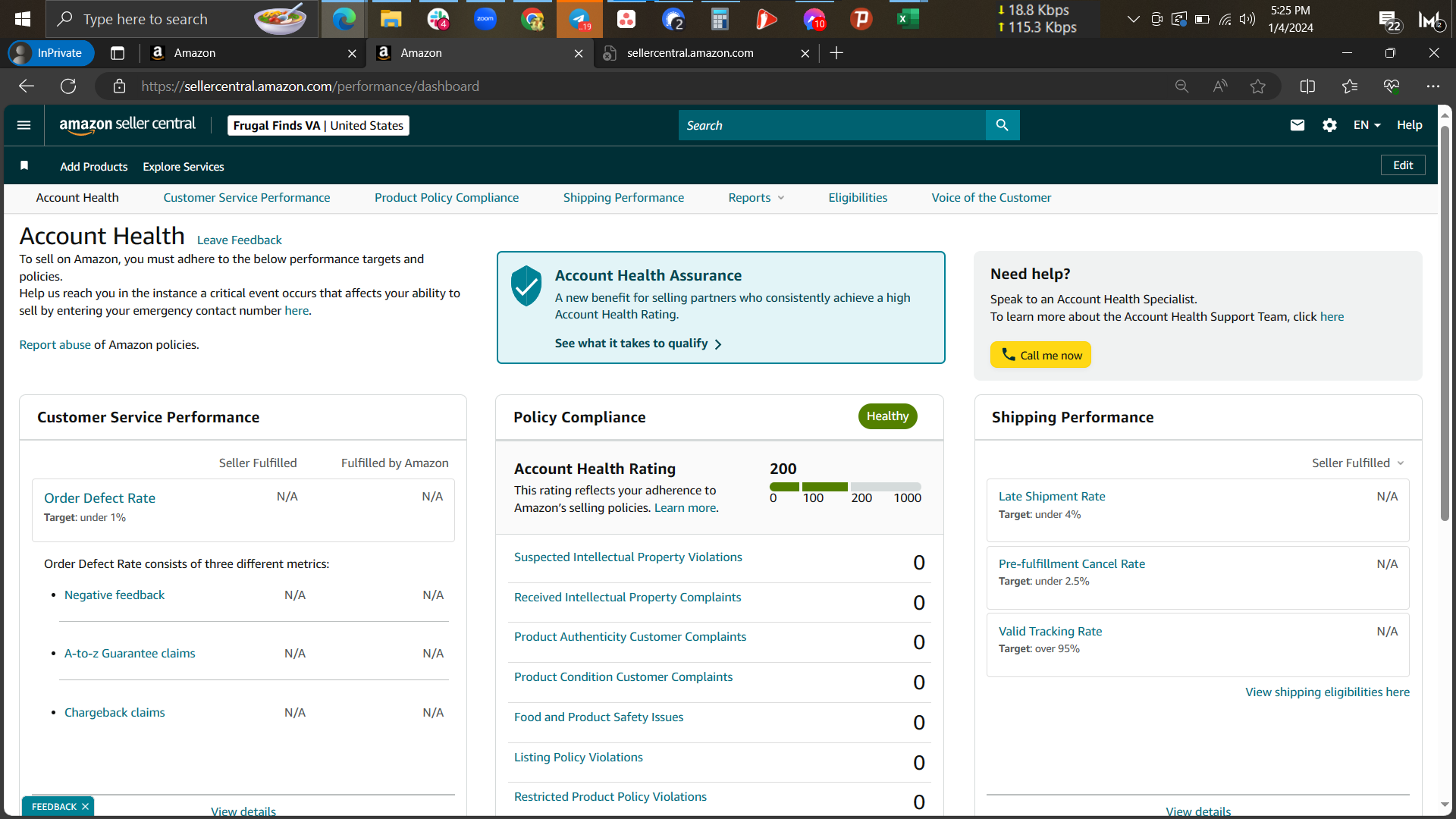Image resolution: width=1456 pixels, height=819 pixels.
Task: Open the Report abuse link
Action: (55, 345)
